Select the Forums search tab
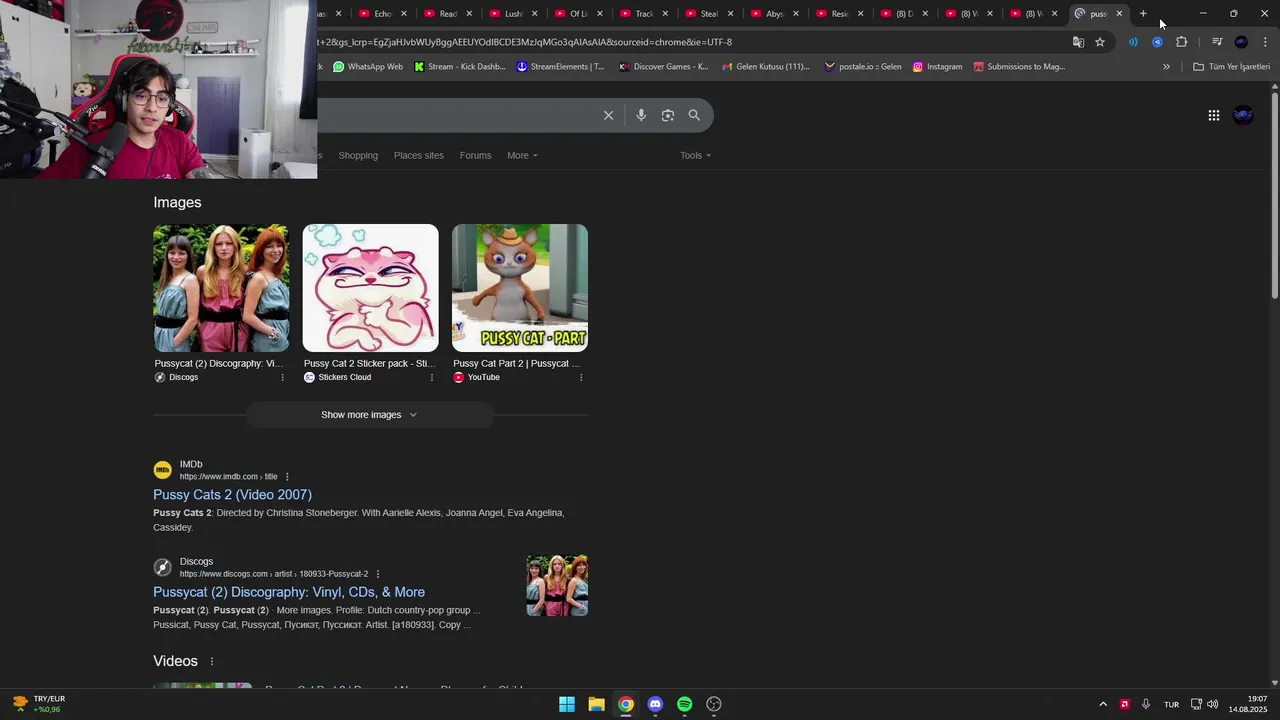The height and width of the screenshot is (720, 1280). (x=475, y=155)
